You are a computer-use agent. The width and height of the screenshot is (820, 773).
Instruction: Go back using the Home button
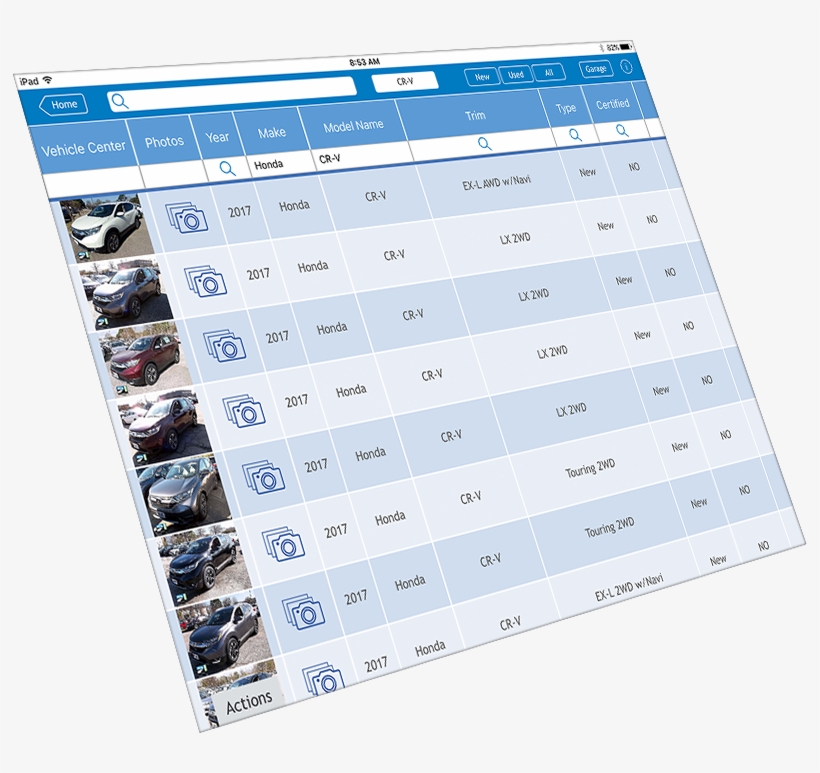coord(63,104)
